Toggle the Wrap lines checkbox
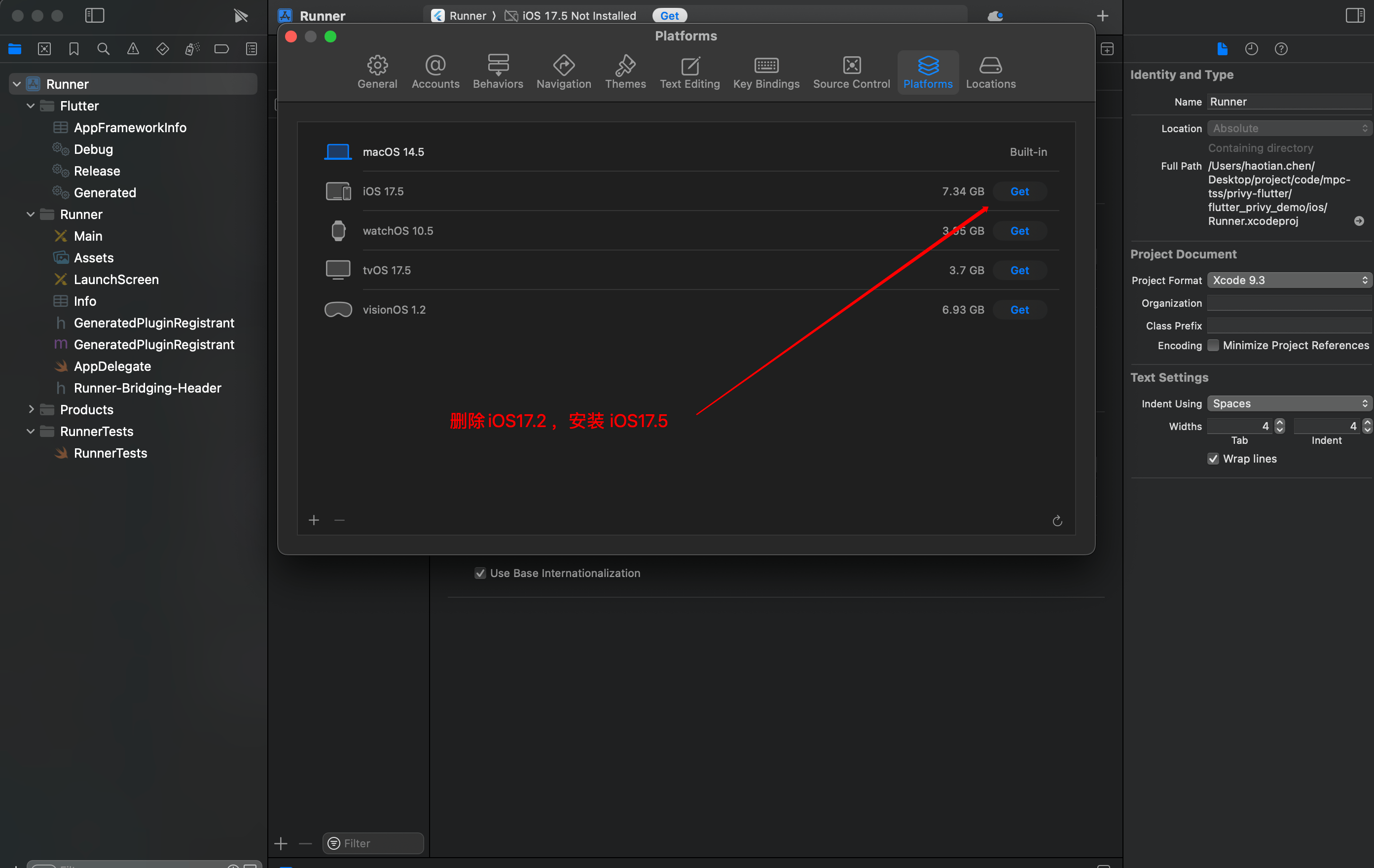 (x=1213, y=459)
